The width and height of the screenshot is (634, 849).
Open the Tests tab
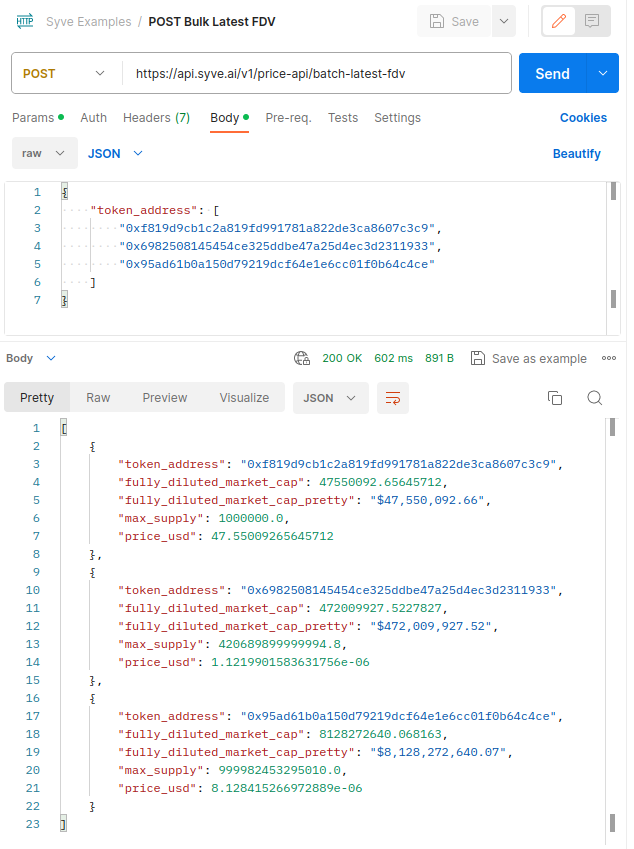pos(342,117)
